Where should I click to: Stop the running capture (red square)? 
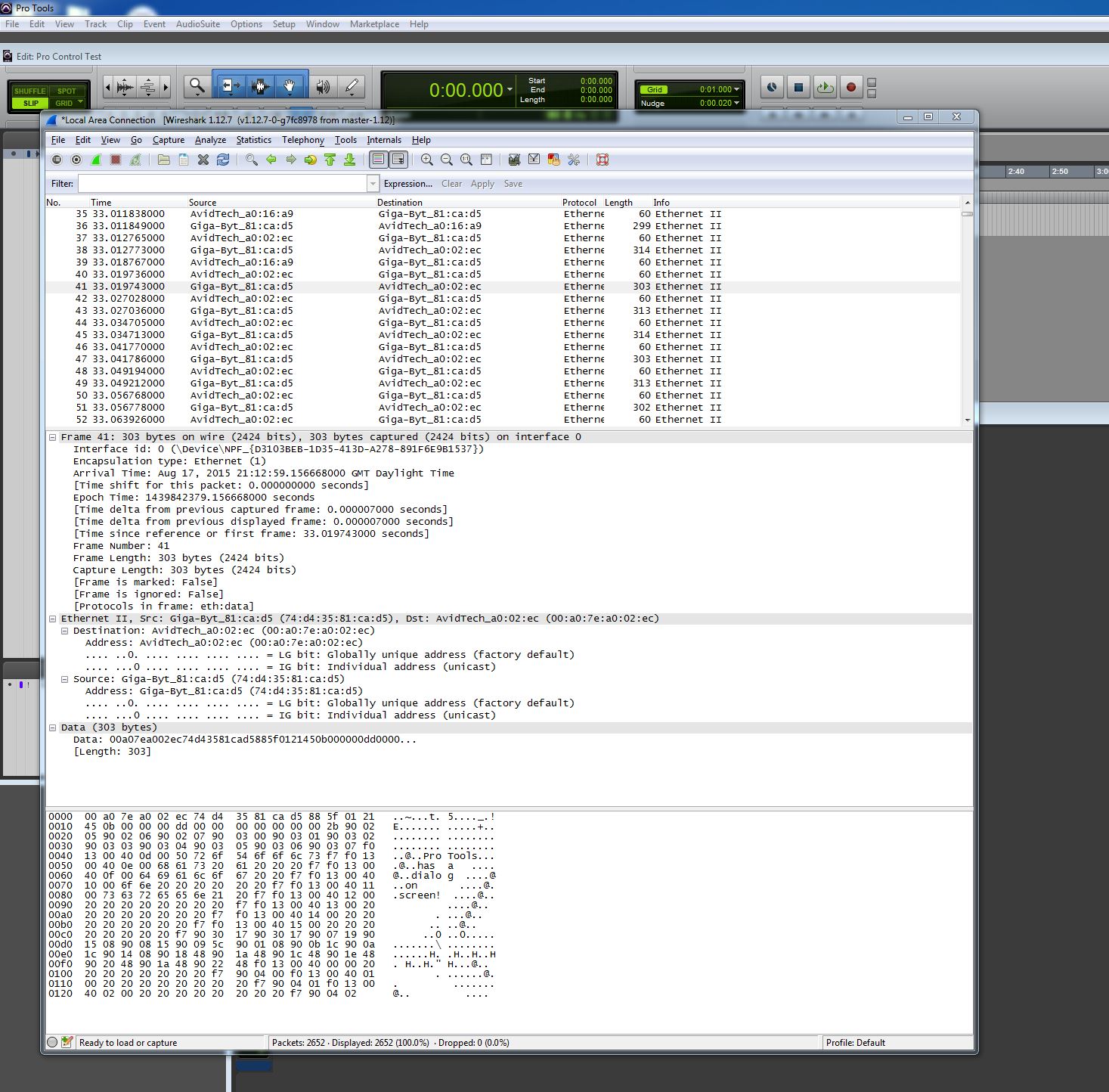pos(116,160)
